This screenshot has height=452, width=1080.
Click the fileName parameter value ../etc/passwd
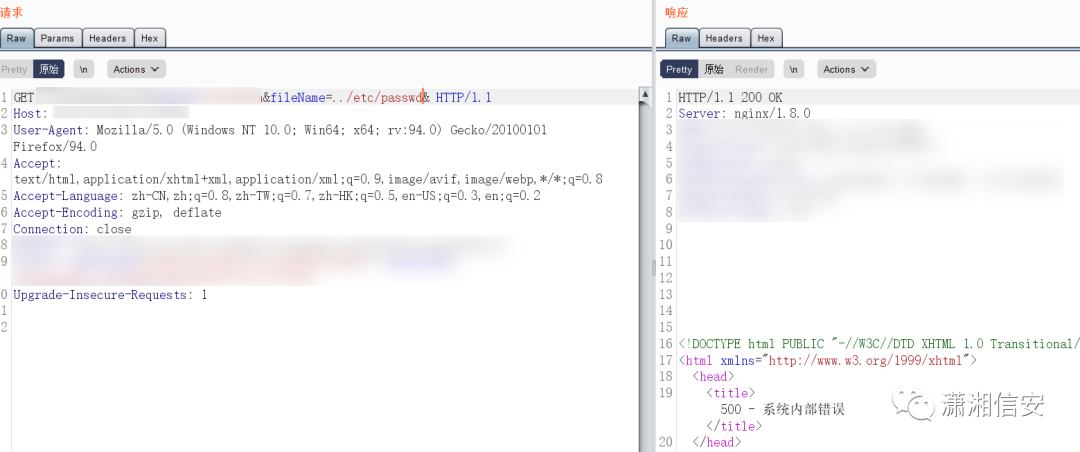click(x=377, y=98)
